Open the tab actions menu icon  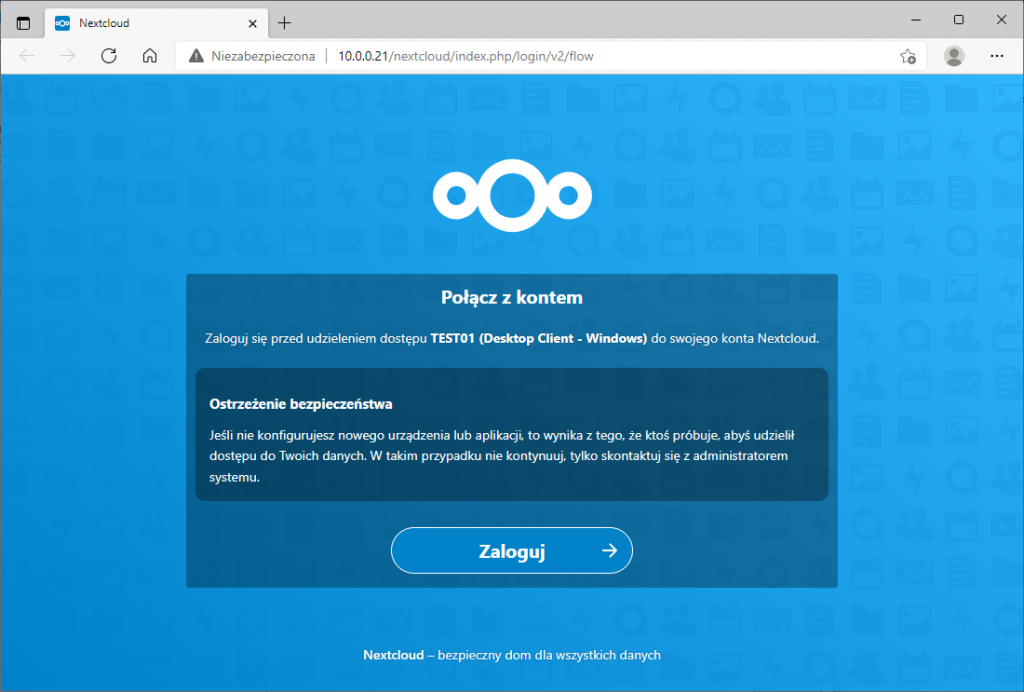[x=24, y=23]
